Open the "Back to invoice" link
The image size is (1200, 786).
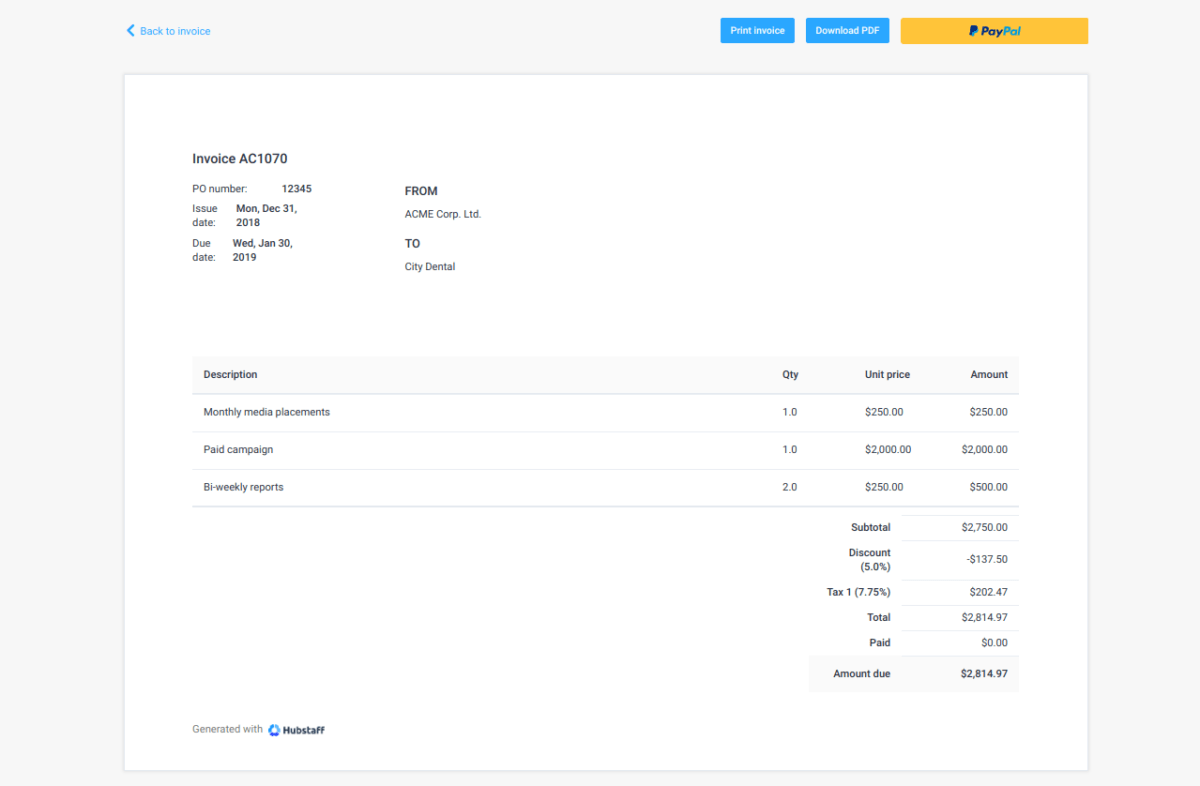[x=174, y=31]
